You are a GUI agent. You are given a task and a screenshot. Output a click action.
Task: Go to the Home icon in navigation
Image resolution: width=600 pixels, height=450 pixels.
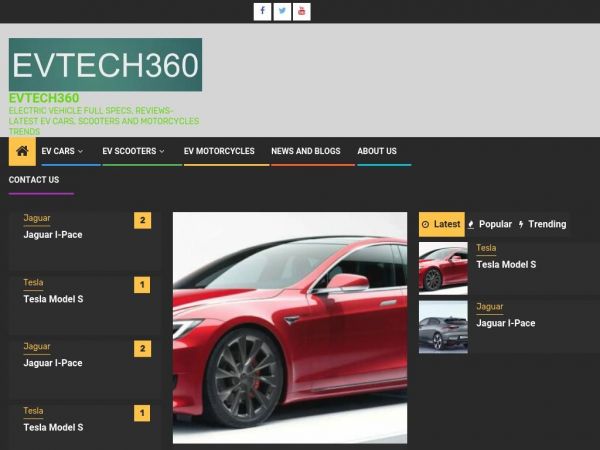pos(22,152)
